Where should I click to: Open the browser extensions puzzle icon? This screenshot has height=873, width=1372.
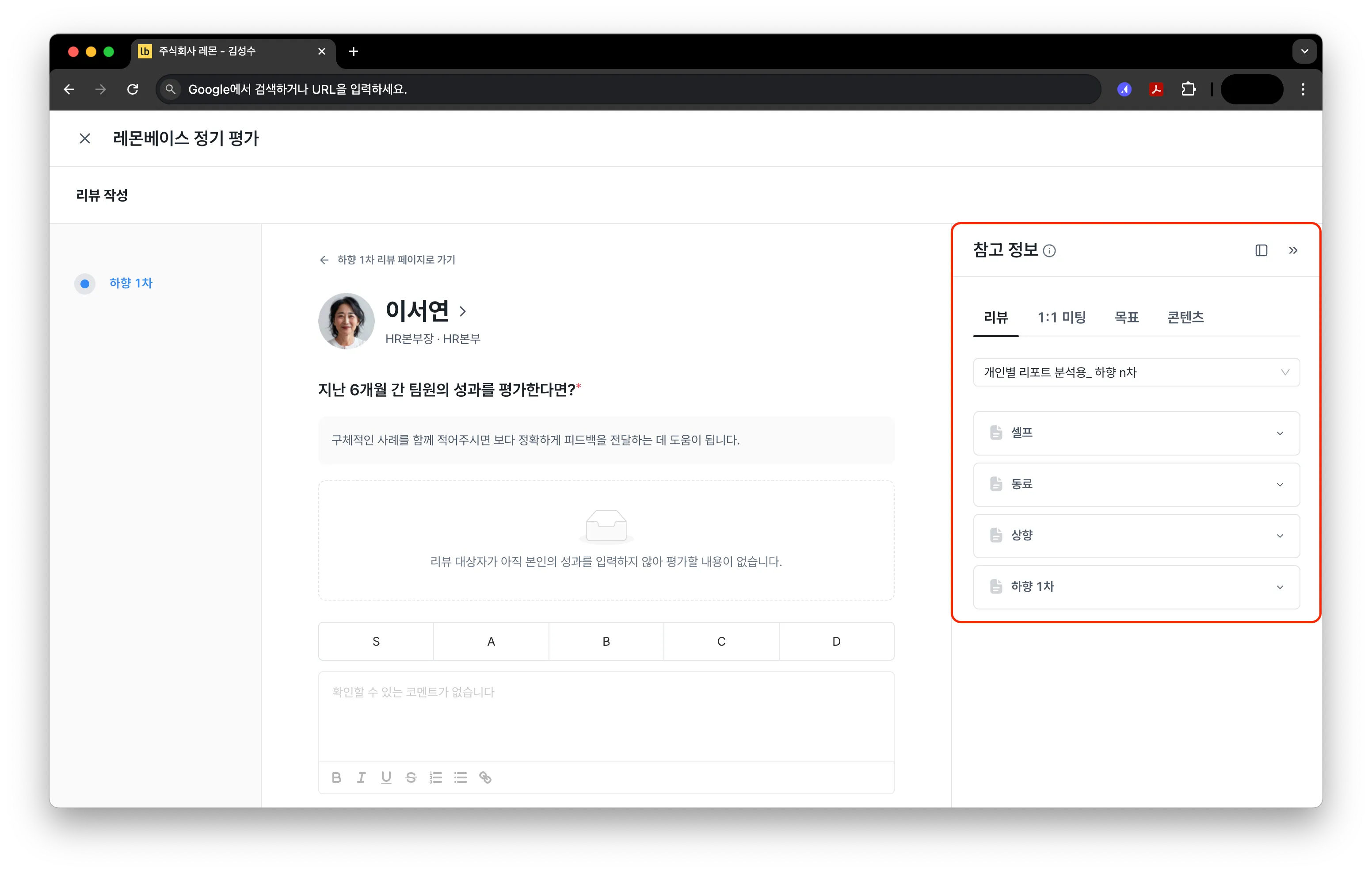coord(1188,89)
